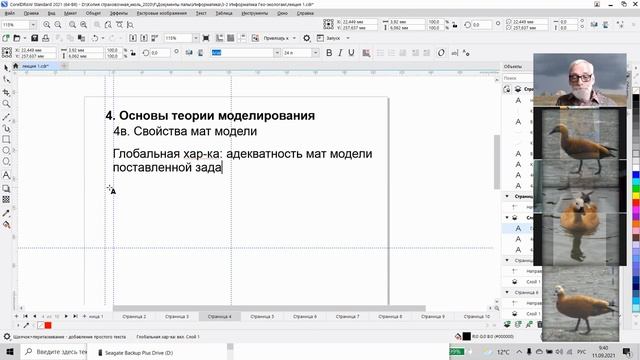Image resolution: width=640 pixels, height=360 pixels.
Task: Open options with the gear icon
Action: (x=307, y=38)
